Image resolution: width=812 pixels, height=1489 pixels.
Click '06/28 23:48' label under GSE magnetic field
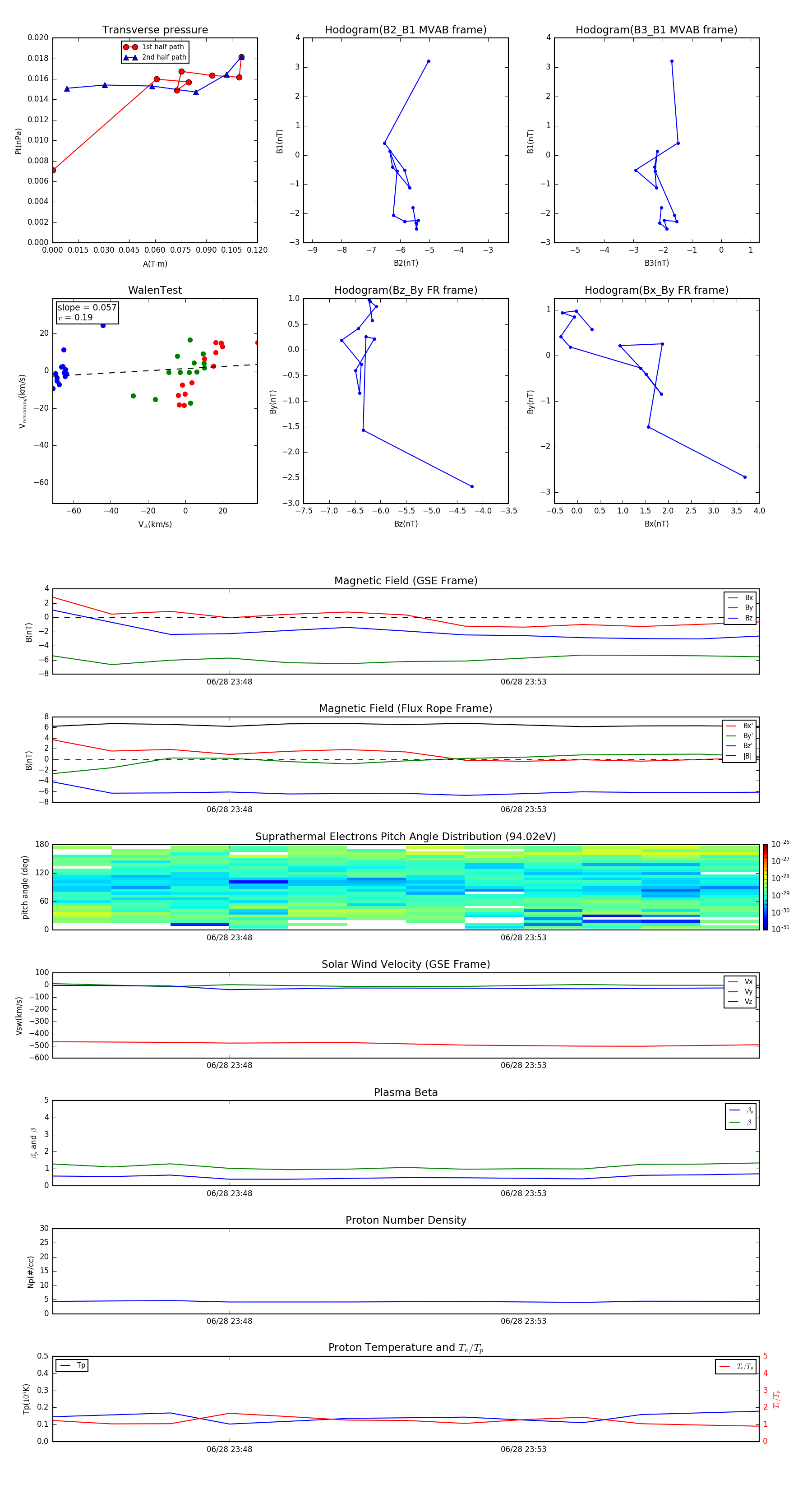tap(230, 682)
